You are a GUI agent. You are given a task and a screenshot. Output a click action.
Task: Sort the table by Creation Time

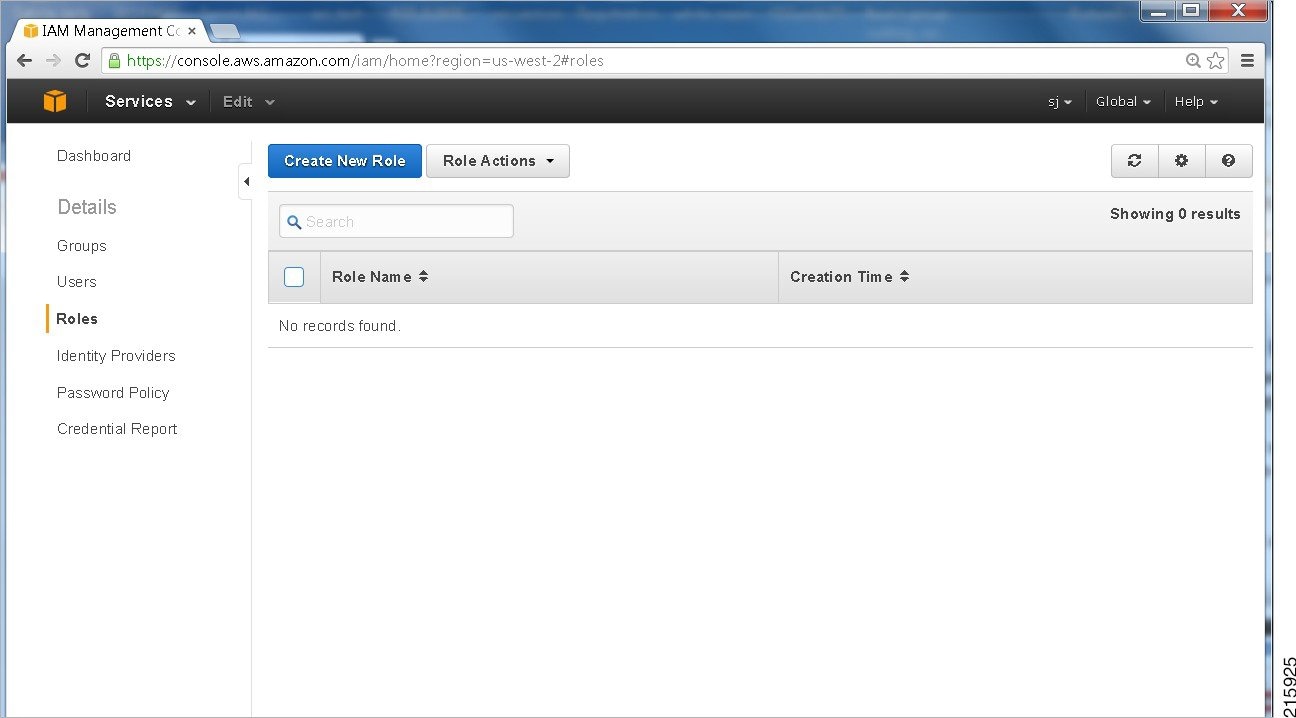849,277
